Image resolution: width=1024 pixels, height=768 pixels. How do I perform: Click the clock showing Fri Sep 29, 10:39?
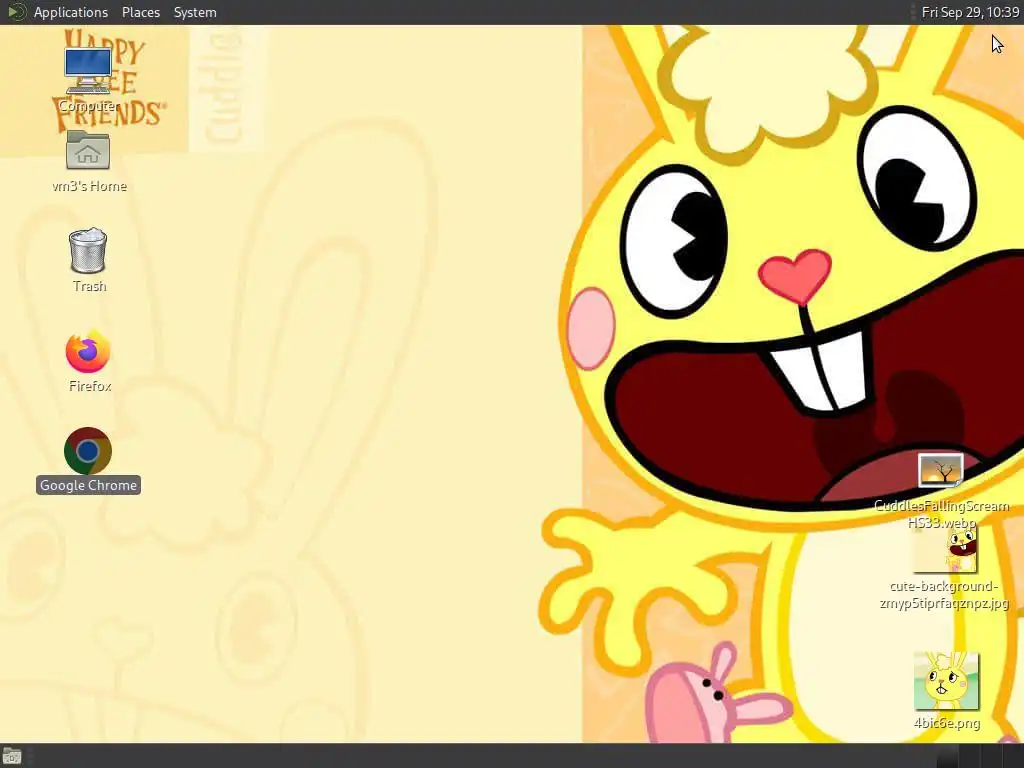970,12
